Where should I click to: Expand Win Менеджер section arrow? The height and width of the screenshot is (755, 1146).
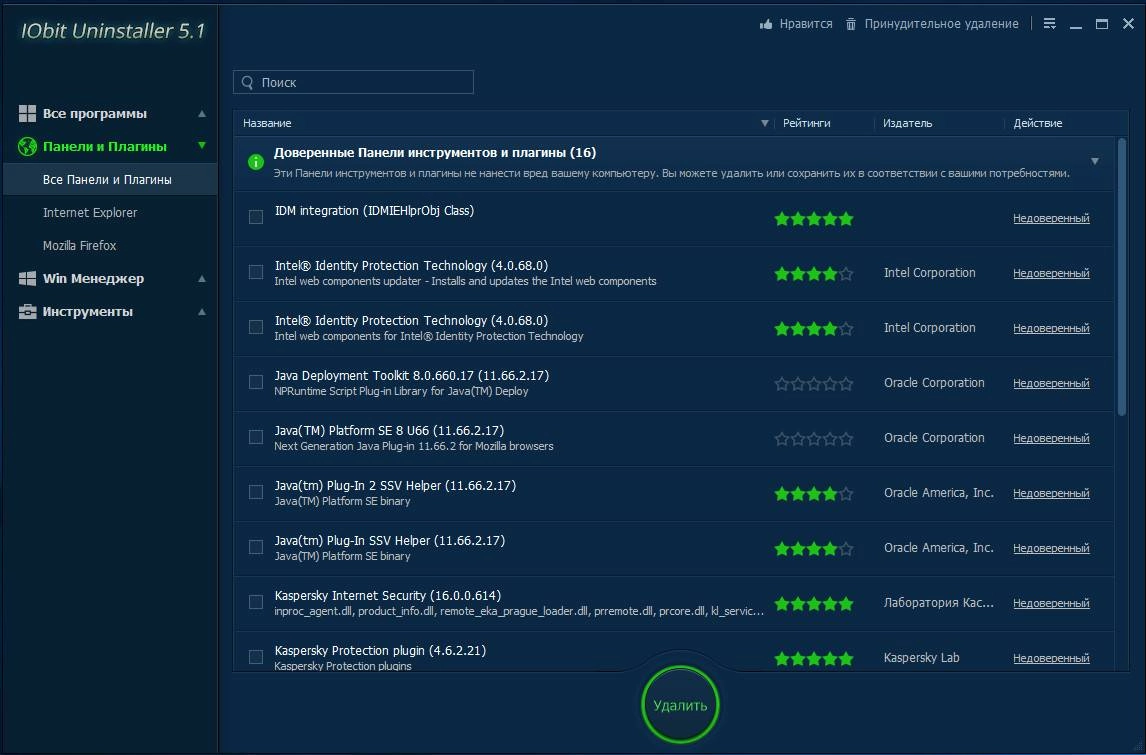point(202,278)
